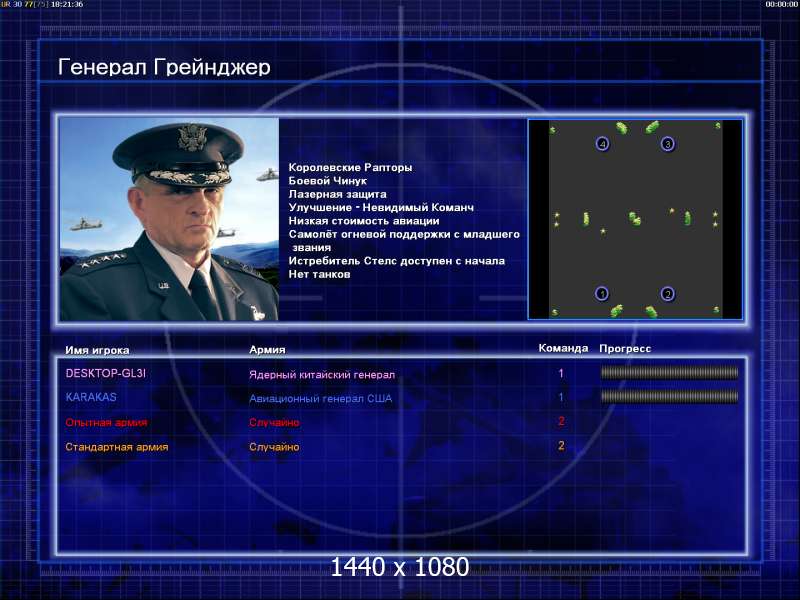800x600 pixels.
Task: Click the 18:21:36 clock readout
Action: pyautogui.click(x=67, y=4)
